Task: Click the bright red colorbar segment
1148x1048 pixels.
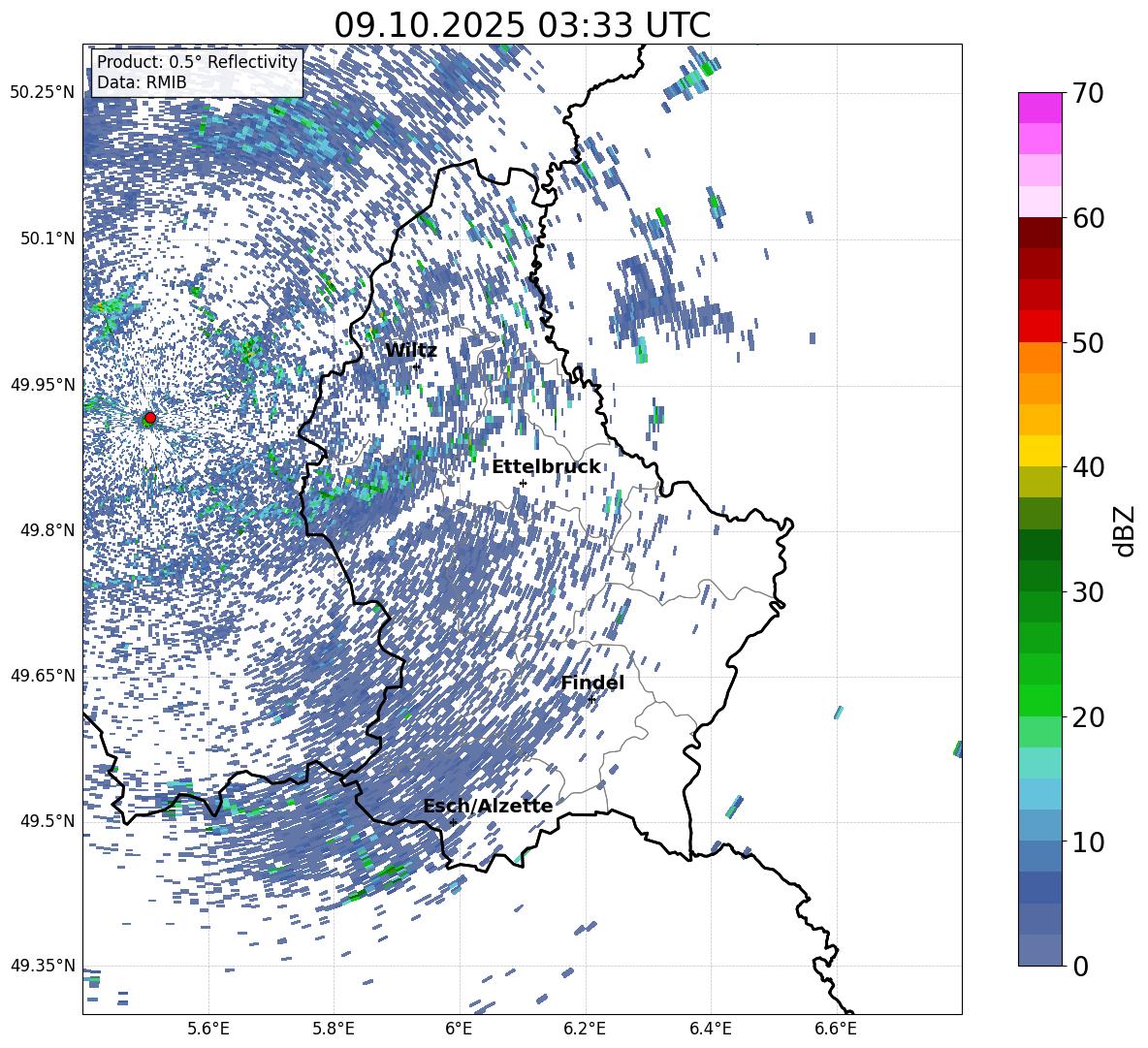Action: click(1039, 326)
